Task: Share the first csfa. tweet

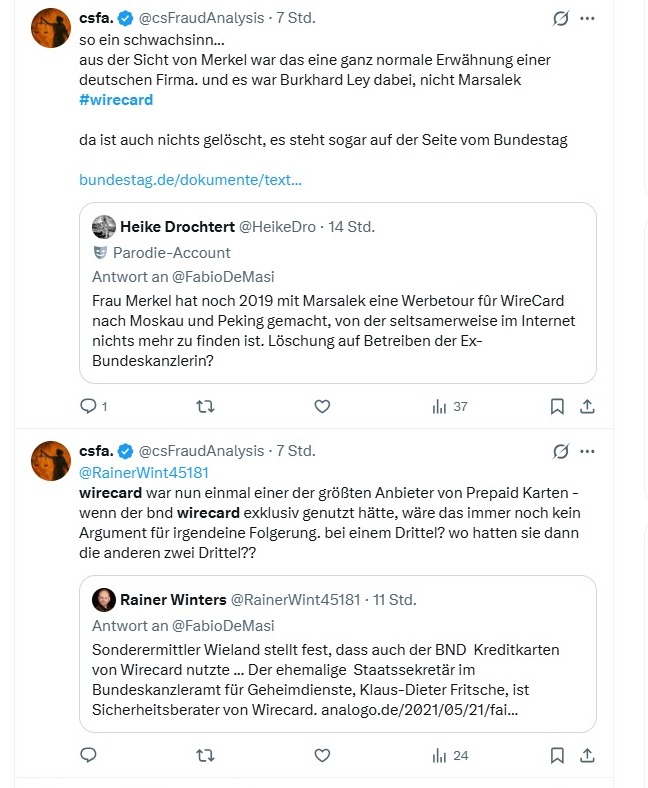Action: tap(588, 406)
